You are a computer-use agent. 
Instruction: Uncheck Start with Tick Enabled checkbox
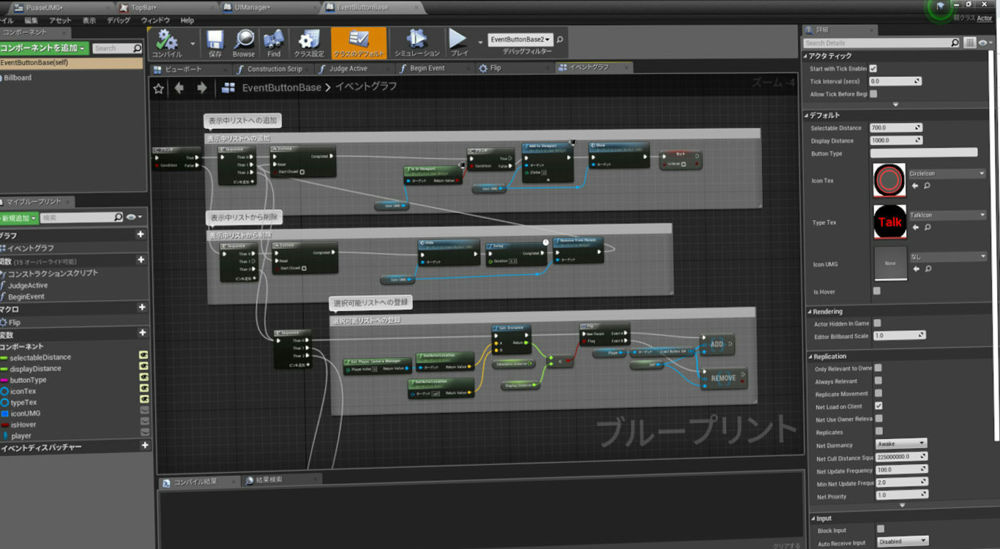coord(873,68)
